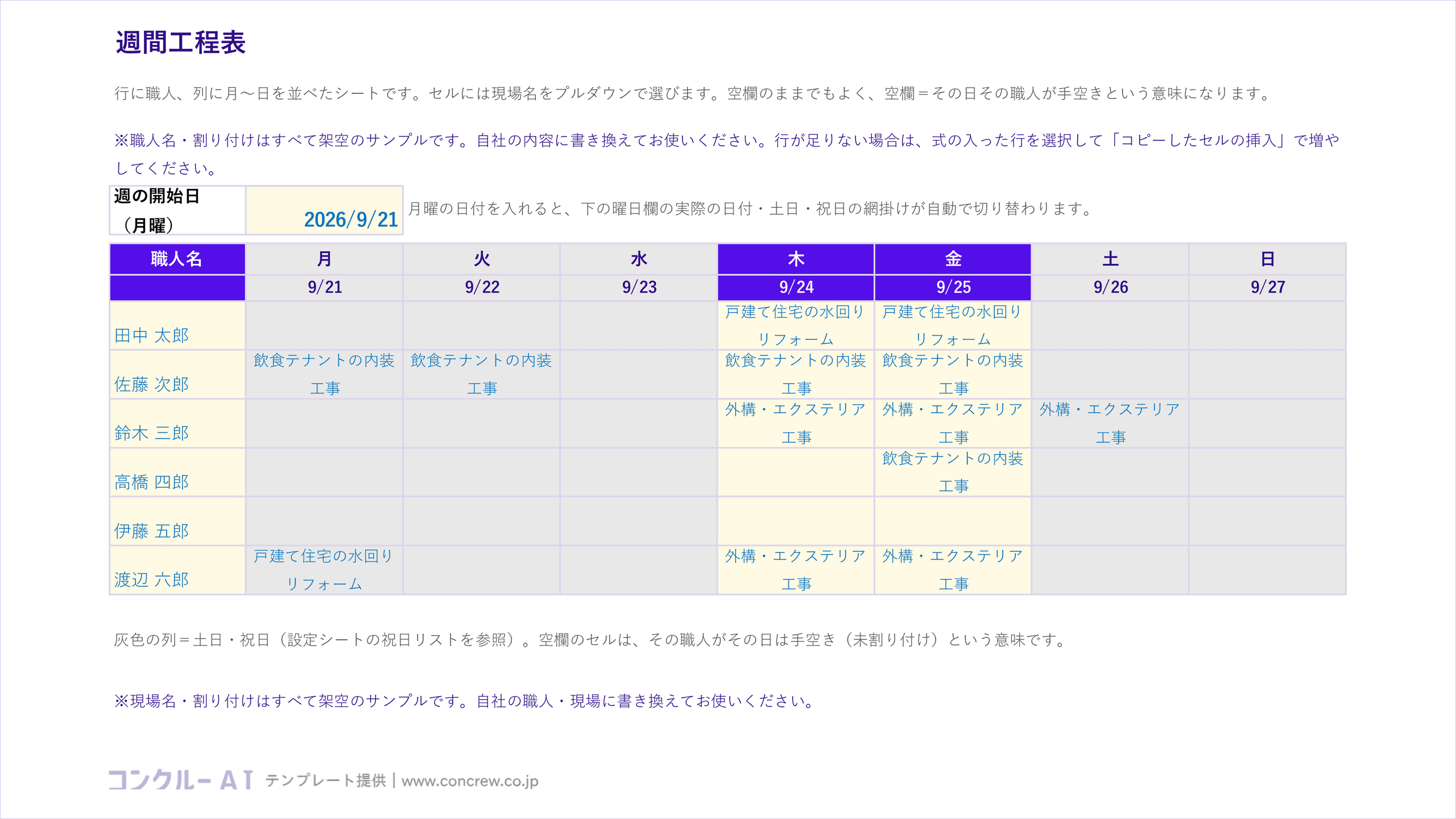The height and width of the screenshot is (819, 1456).
Task: Select the 土 weekday header
Action: tap(1110, 259)
